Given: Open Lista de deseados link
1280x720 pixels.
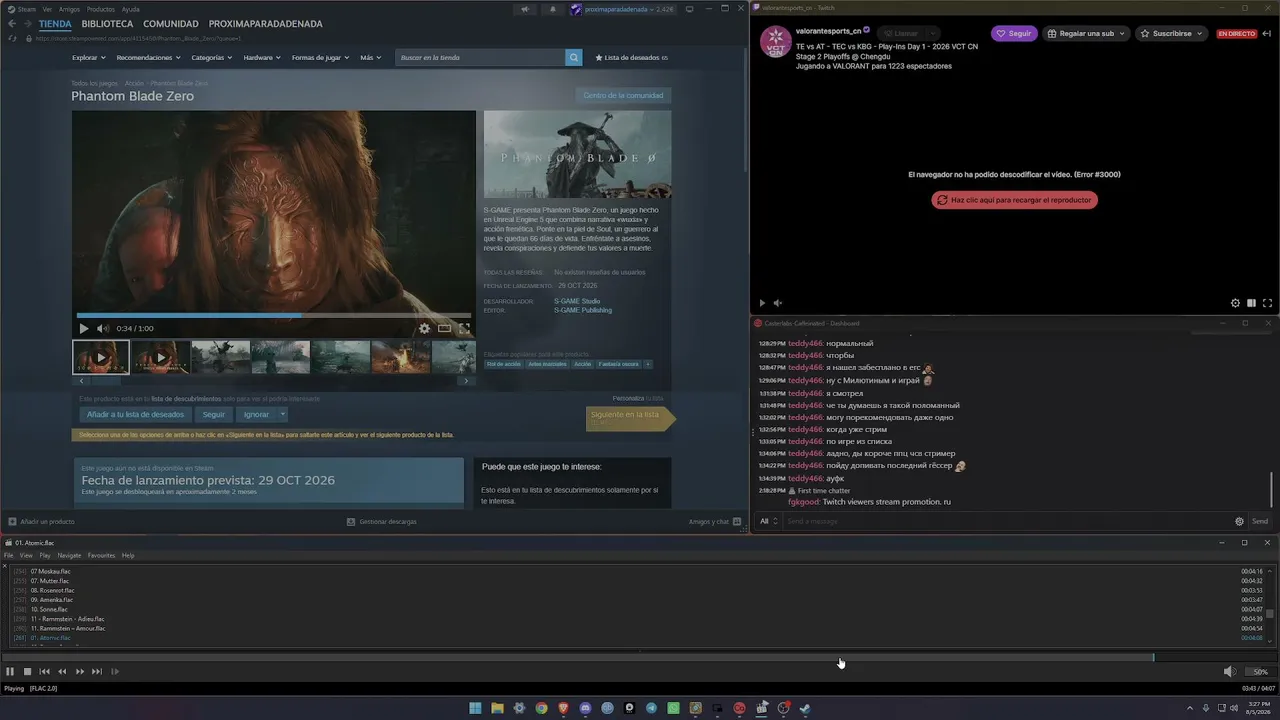Looking at the screenshot, I should 632,58.
